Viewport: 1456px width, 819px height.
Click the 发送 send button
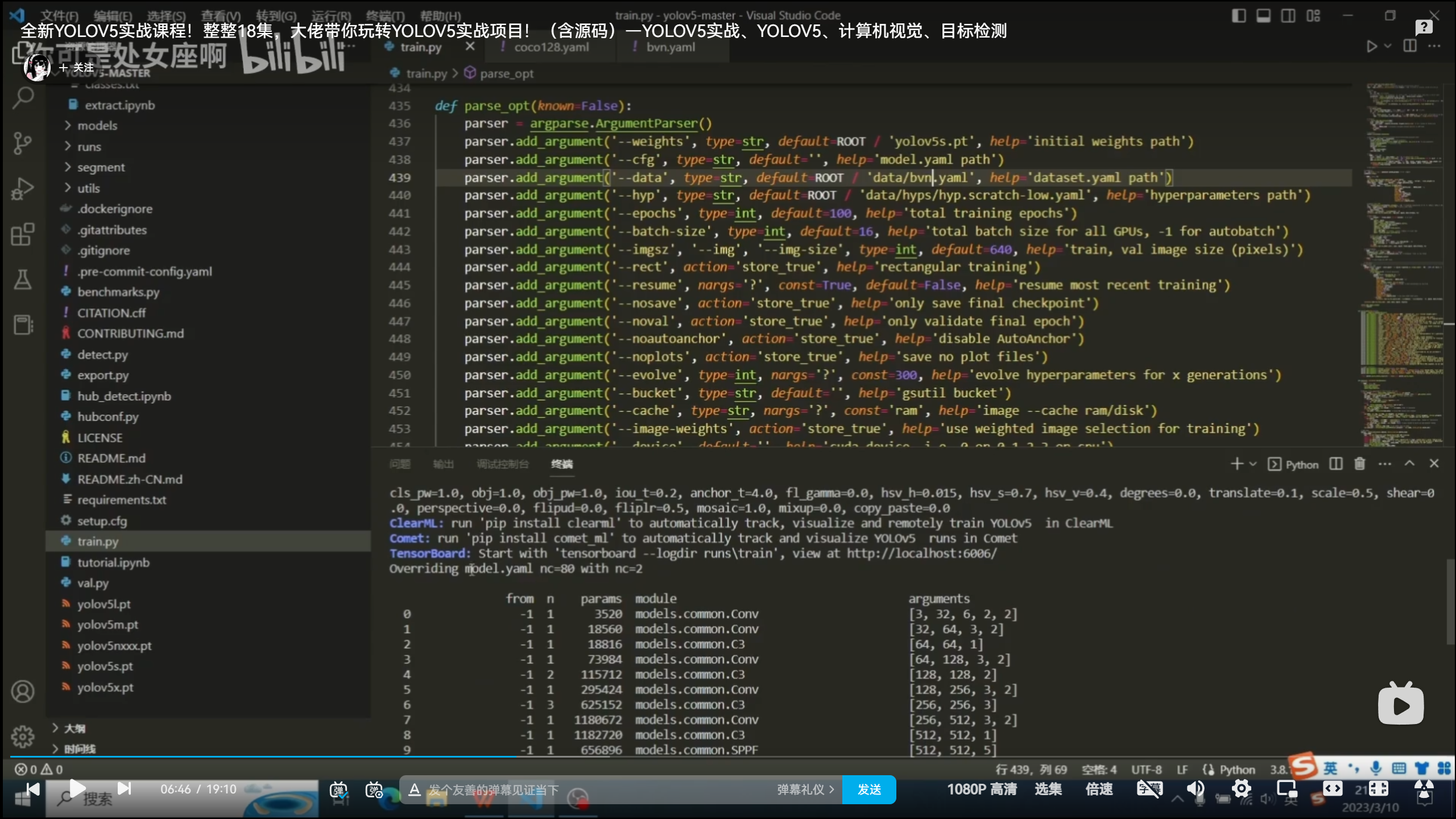[x=868, y=789]
